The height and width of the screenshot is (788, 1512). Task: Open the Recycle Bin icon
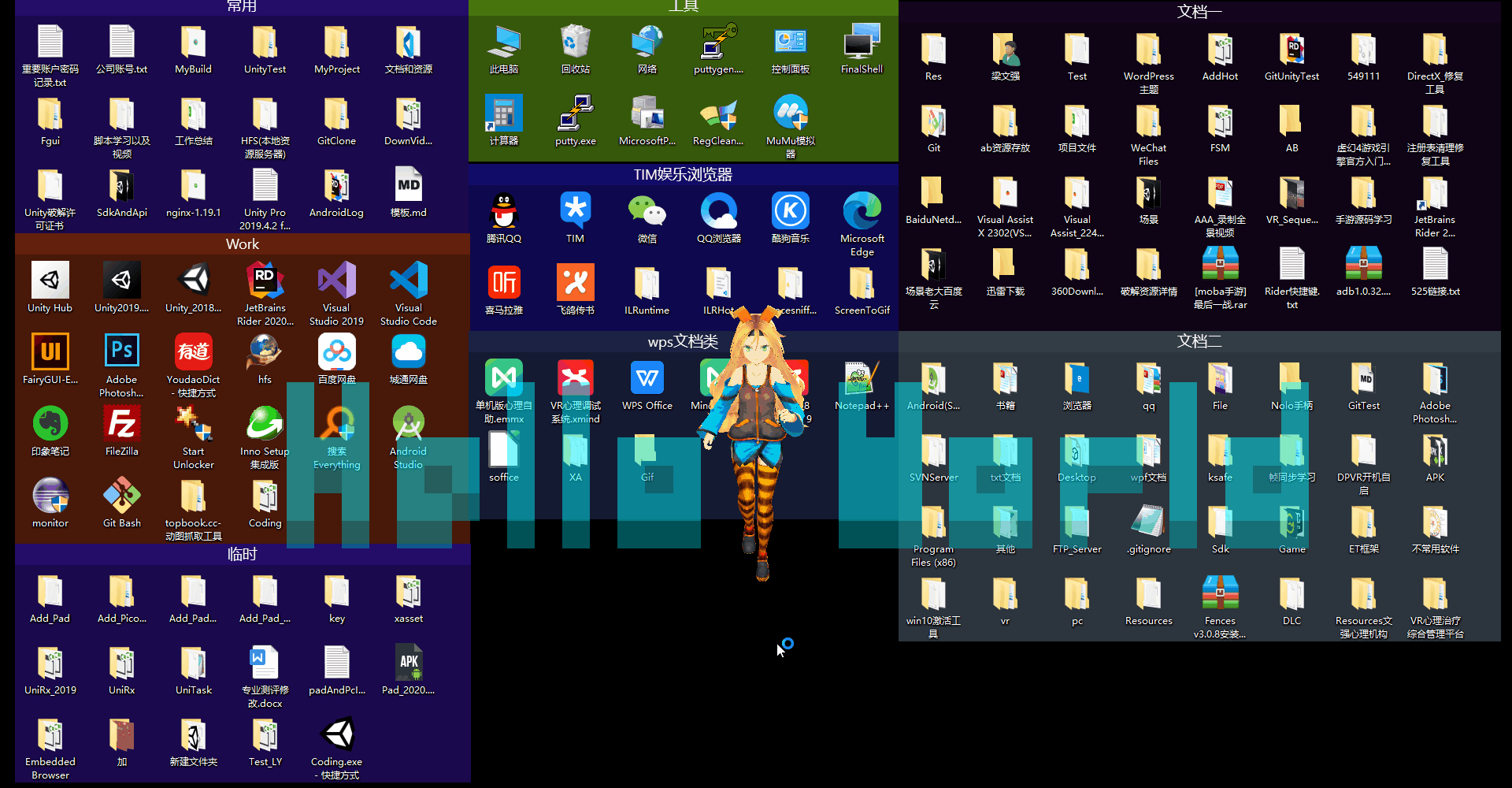576,49
